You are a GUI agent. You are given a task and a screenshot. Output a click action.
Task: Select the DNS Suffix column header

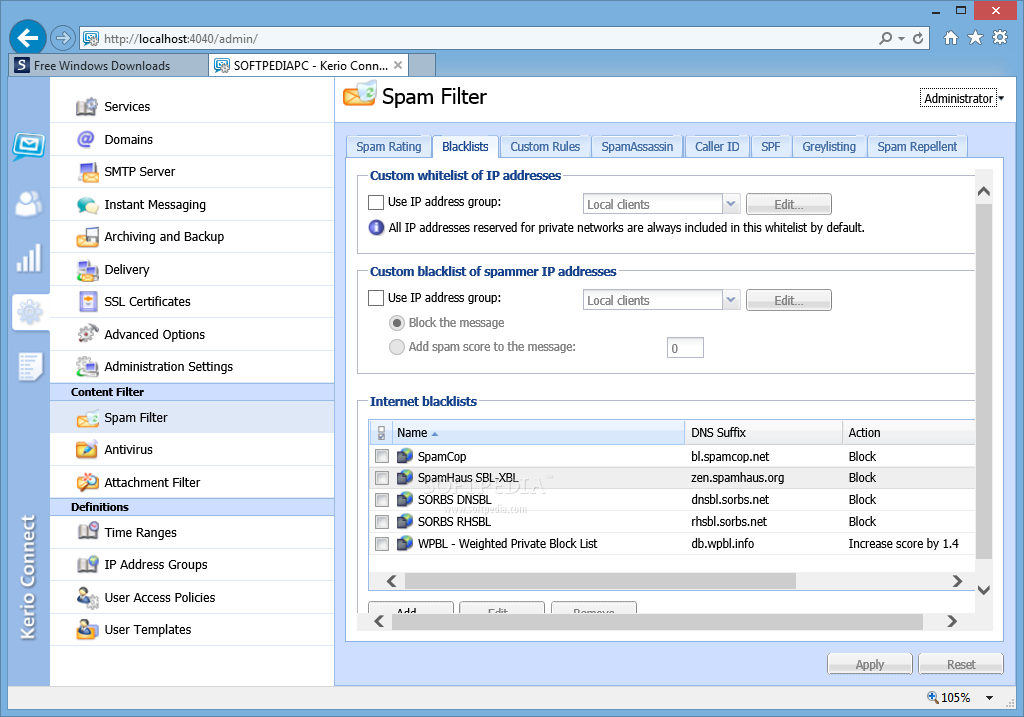pos(763,433)
